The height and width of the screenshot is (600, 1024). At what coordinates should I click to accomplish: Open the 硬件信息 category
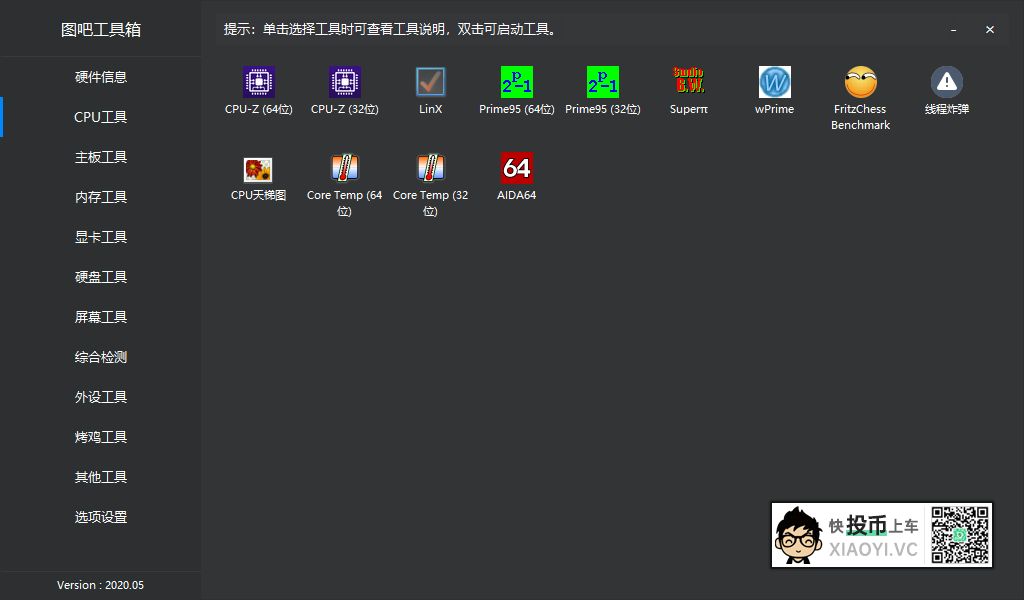tap(101, 77)
